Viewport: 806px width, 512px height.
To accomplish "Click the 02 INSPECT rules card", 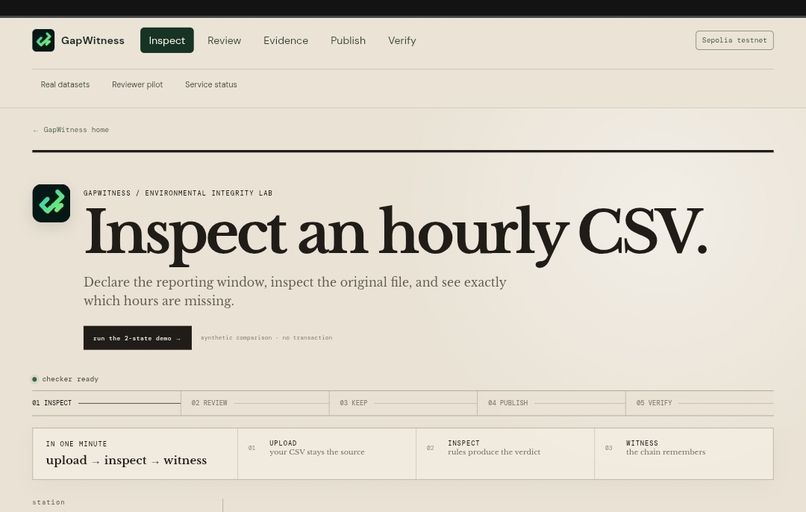I will pyautogui.click(x=505, y=453).
